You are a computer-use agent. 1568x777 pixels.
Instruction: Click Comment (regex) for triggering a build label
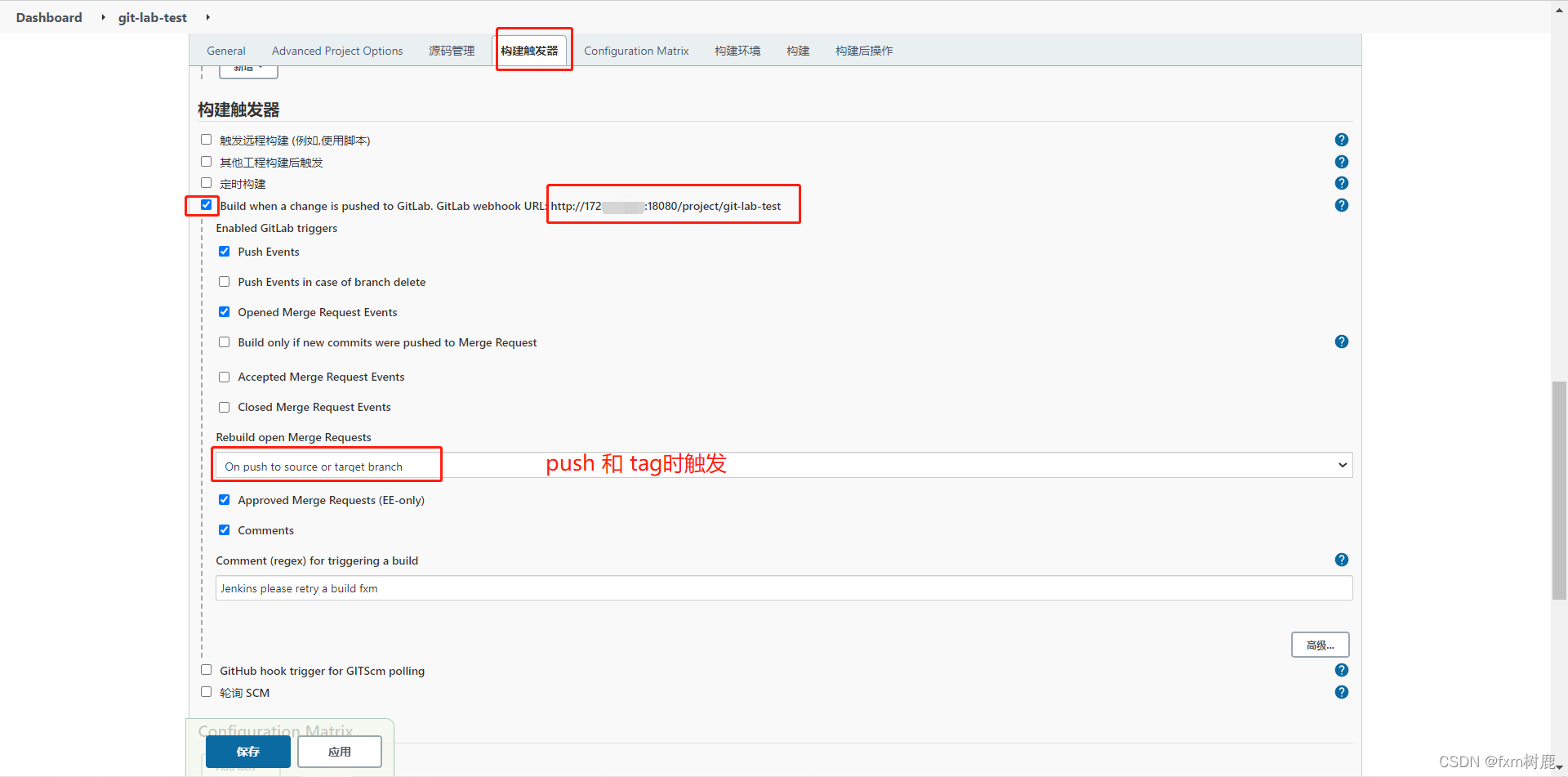(317, 560)
